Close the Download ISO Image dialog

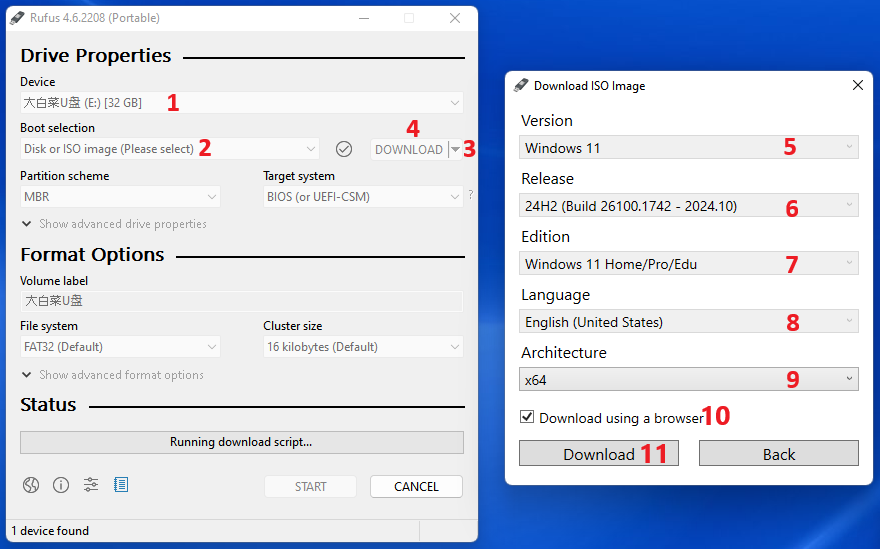[858, 85]
